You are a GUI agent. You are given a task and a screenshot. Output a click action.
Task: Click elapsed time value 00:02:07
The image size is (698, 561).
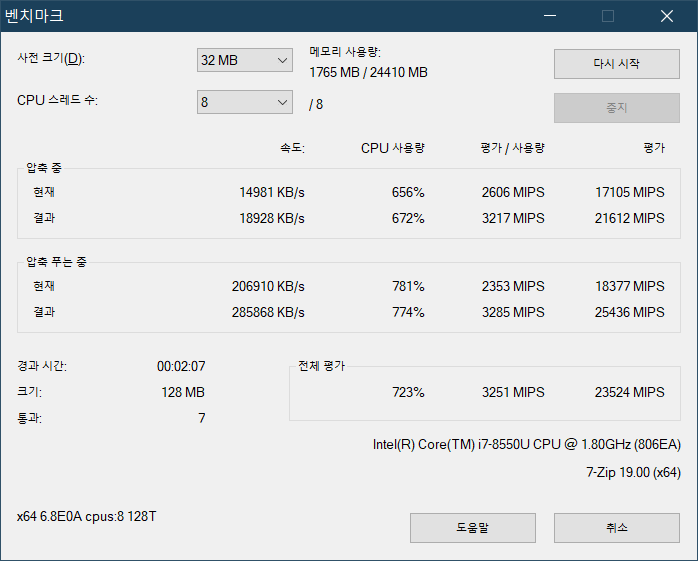[181, 366]
